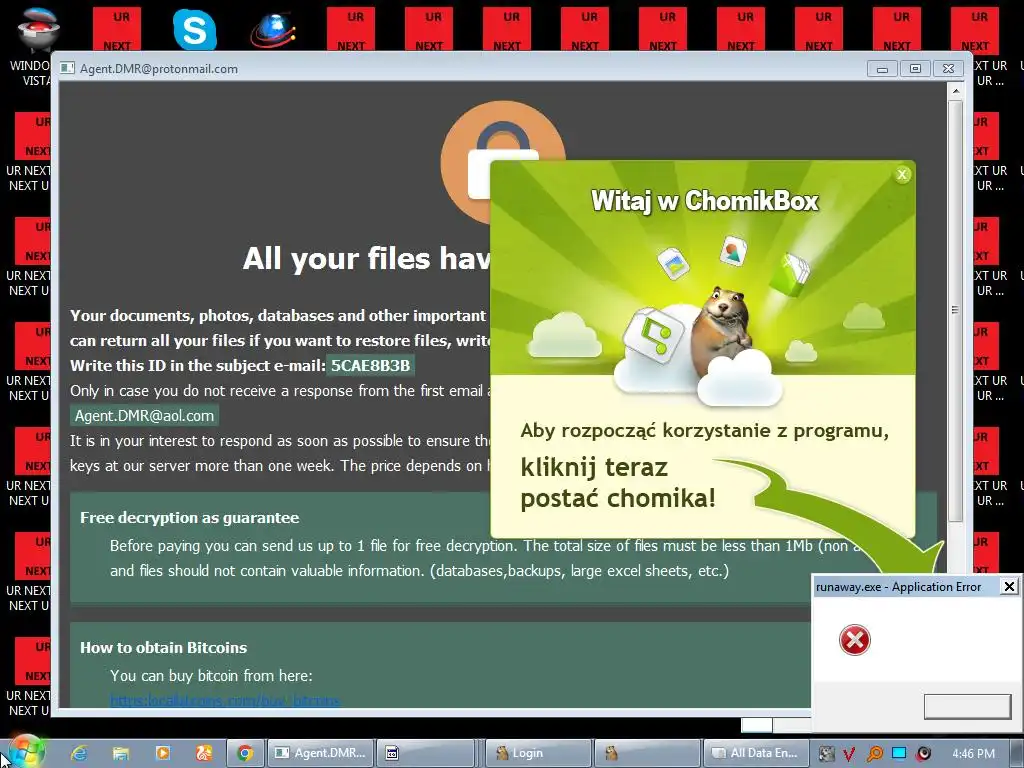Viewport: 1024px width, 768px height.
Task: Close the ChomikBox welcome popup
Action: (903, 174)
